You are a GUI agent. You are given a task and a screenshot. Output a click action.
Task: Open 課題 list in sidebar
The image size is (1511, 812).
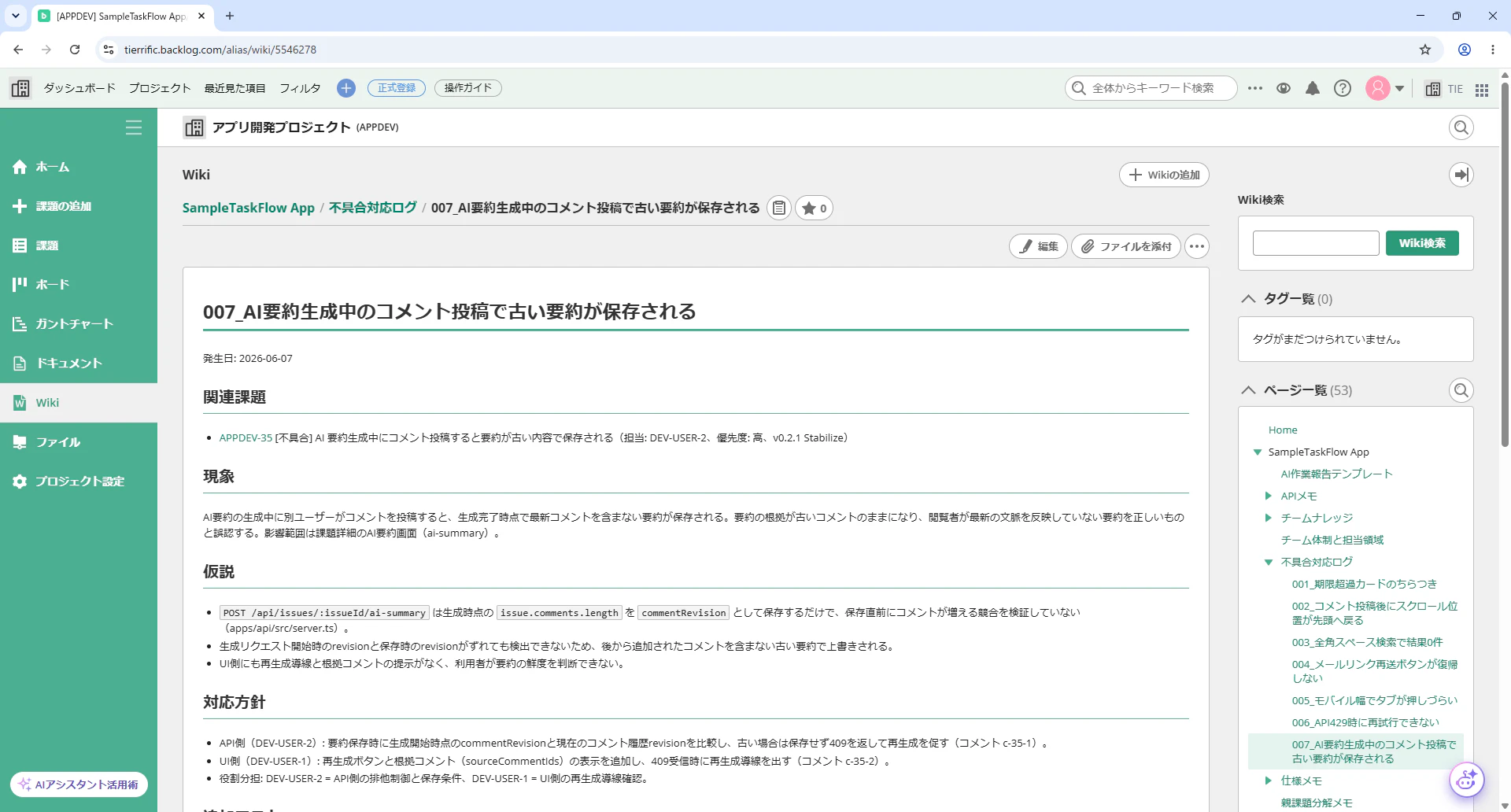[x=79, y=245]
